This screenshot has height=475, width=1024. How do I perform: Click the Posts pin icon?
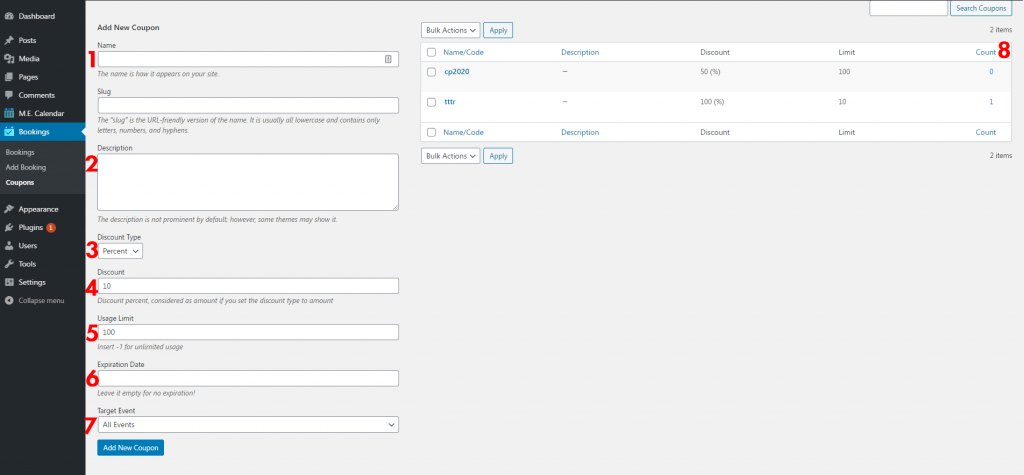coord(9,40)
